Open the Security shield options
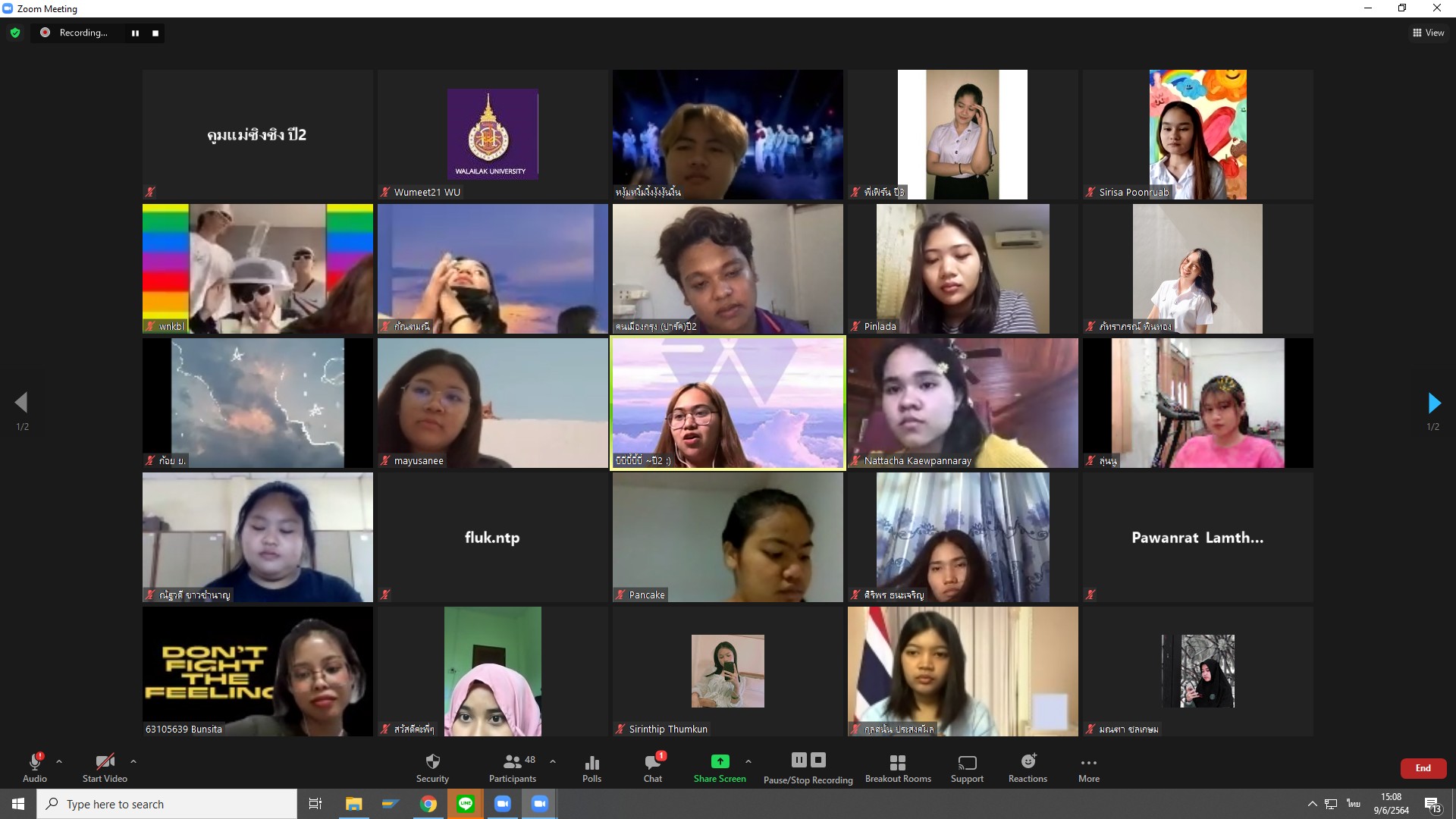Image resolution: width=1456 pixels, height=819 pixels. (432, 767)
